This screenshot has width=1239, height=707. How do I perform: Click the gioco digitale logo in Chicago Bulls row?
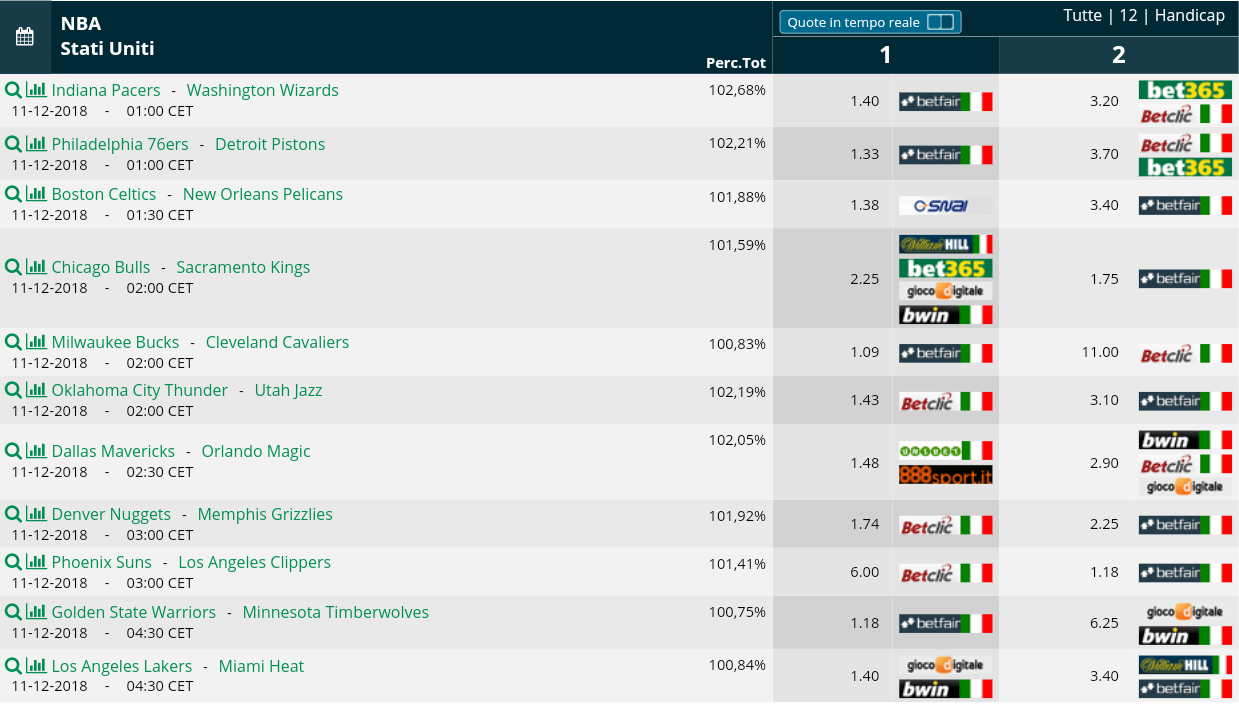945,291
